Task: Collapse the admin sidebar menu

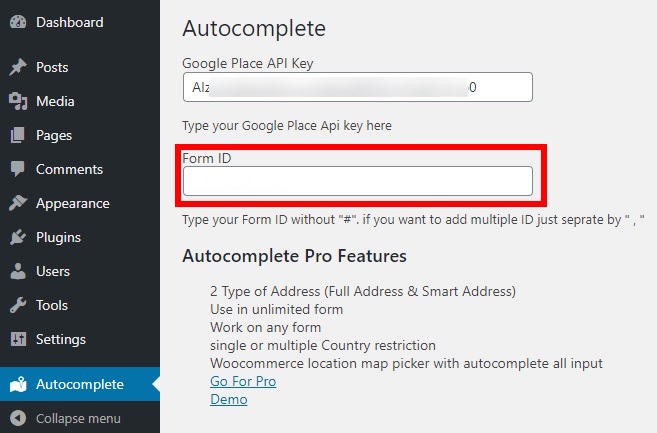Action: tap(66, 418)
